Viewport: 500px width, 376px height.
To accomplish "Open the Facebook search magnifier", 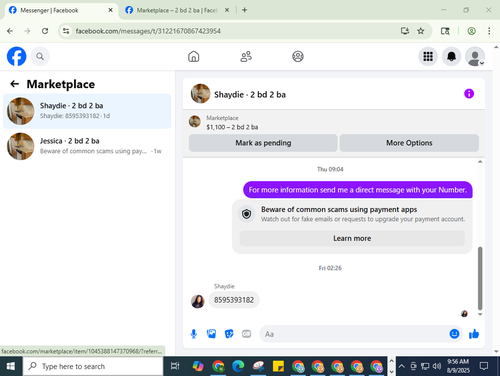I will [x=40, y=56].
